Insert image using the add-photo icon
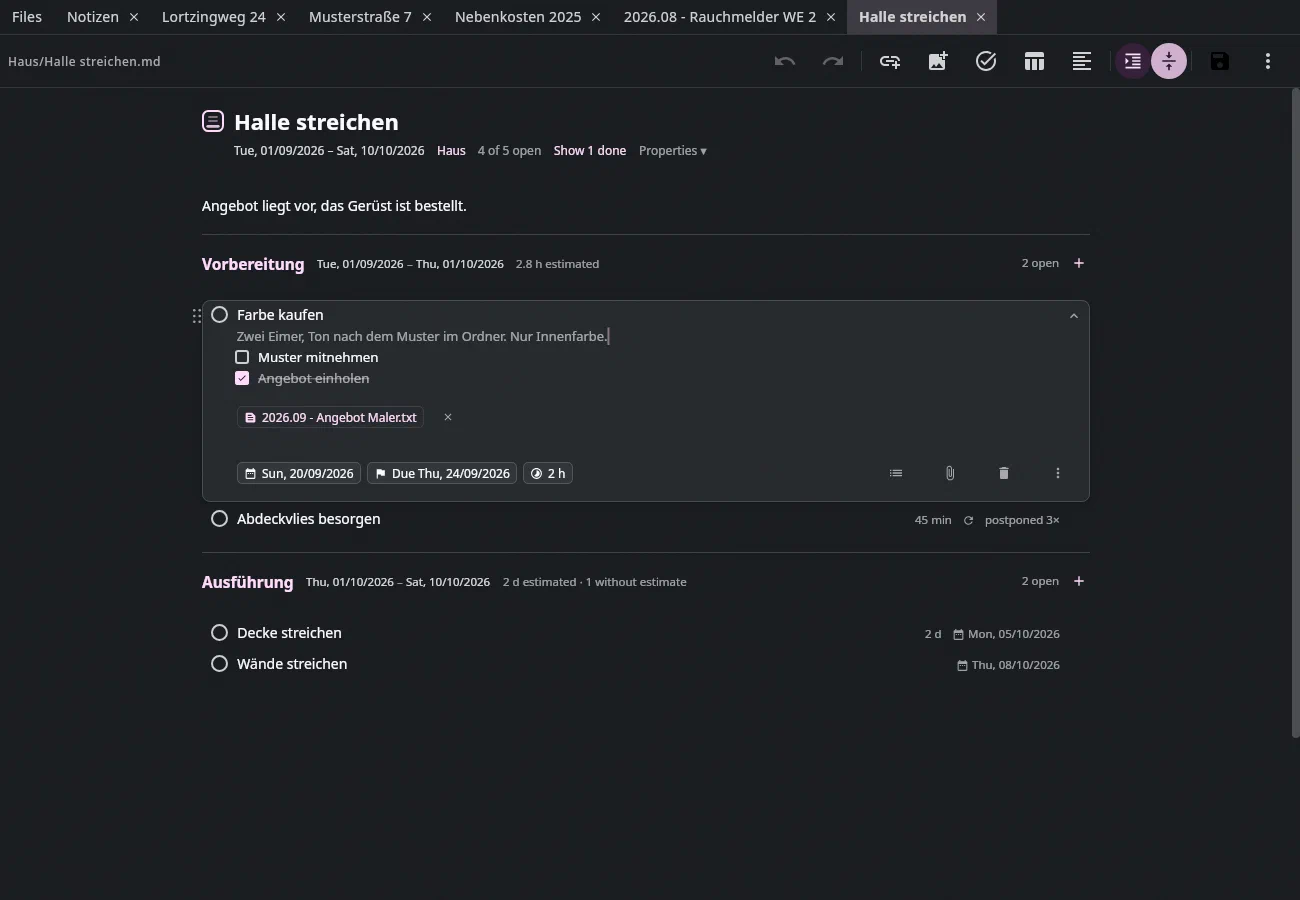 pos(938,62)
